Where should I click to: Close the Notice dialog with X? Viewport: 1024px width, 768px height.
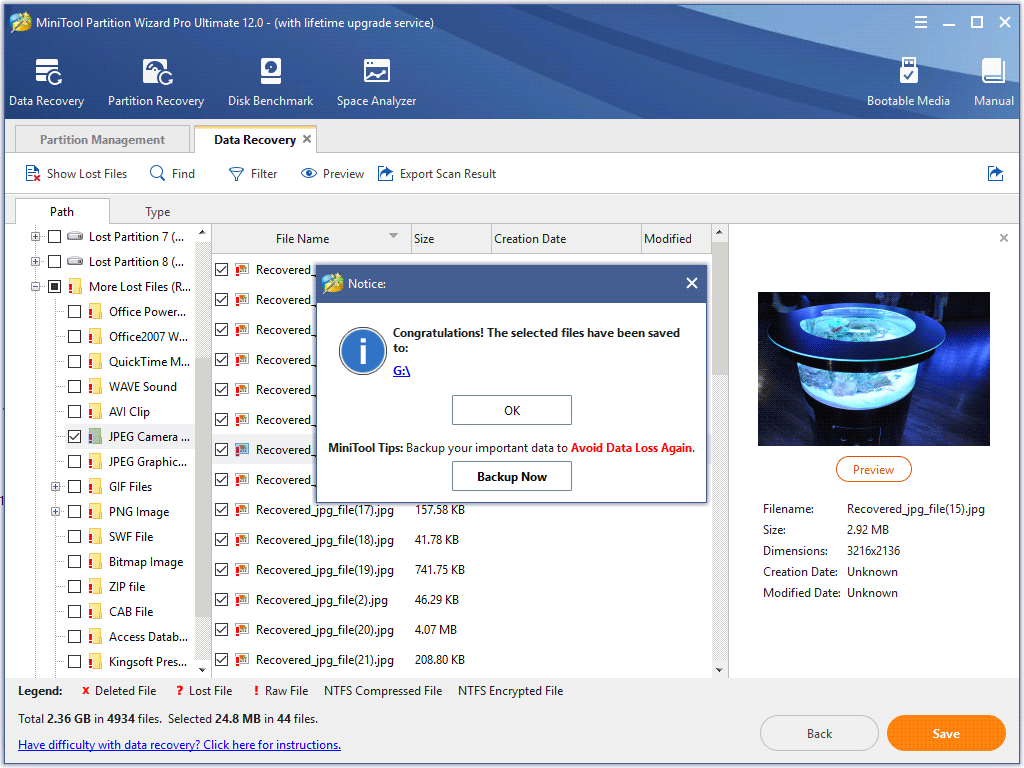(692, 283)
